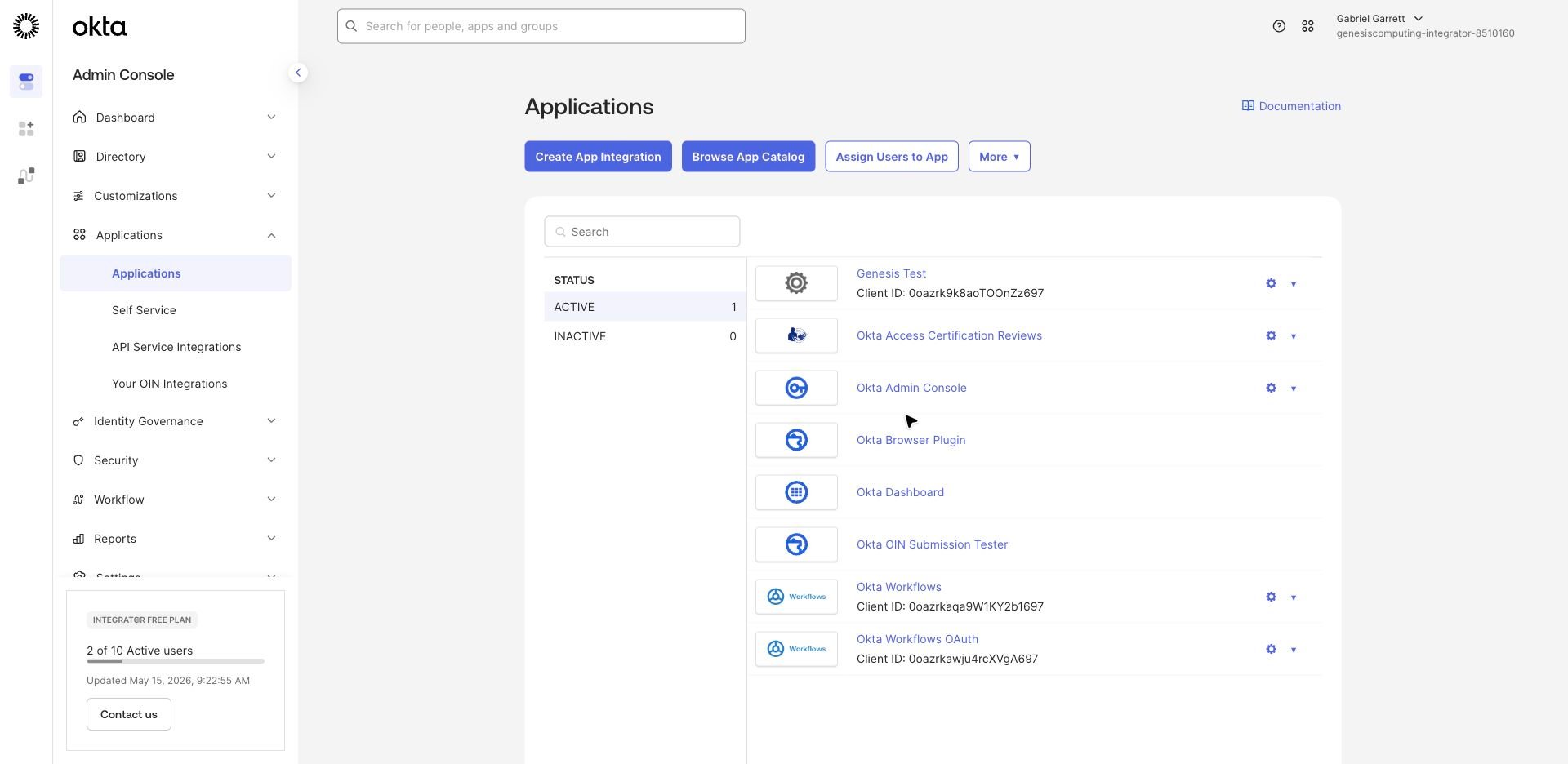
Task: Select the Admin Console toggle icon in left rail
Action: point(26,82)
